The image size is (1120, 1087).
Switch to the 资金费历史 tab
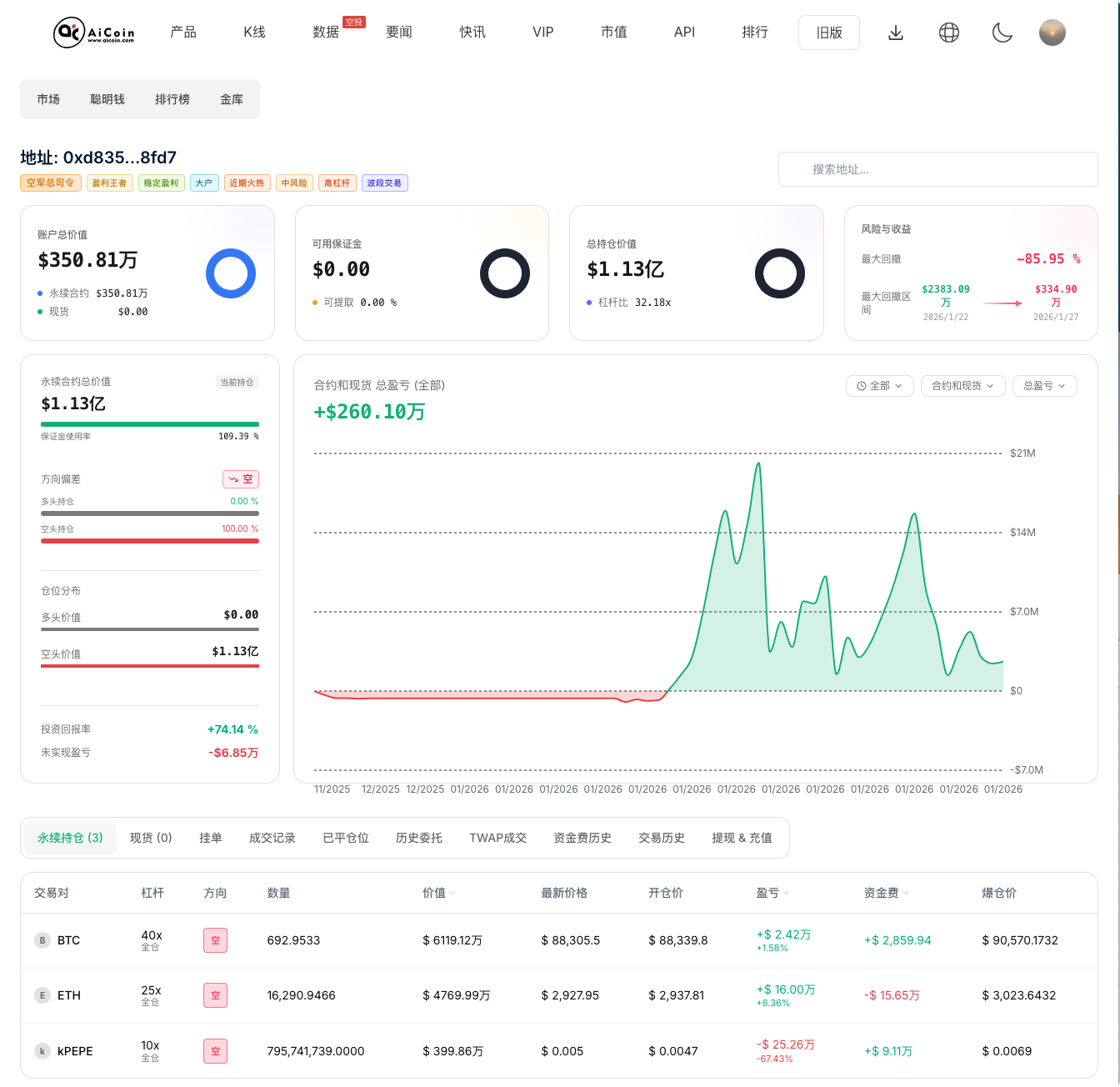[x=582, y=838]
